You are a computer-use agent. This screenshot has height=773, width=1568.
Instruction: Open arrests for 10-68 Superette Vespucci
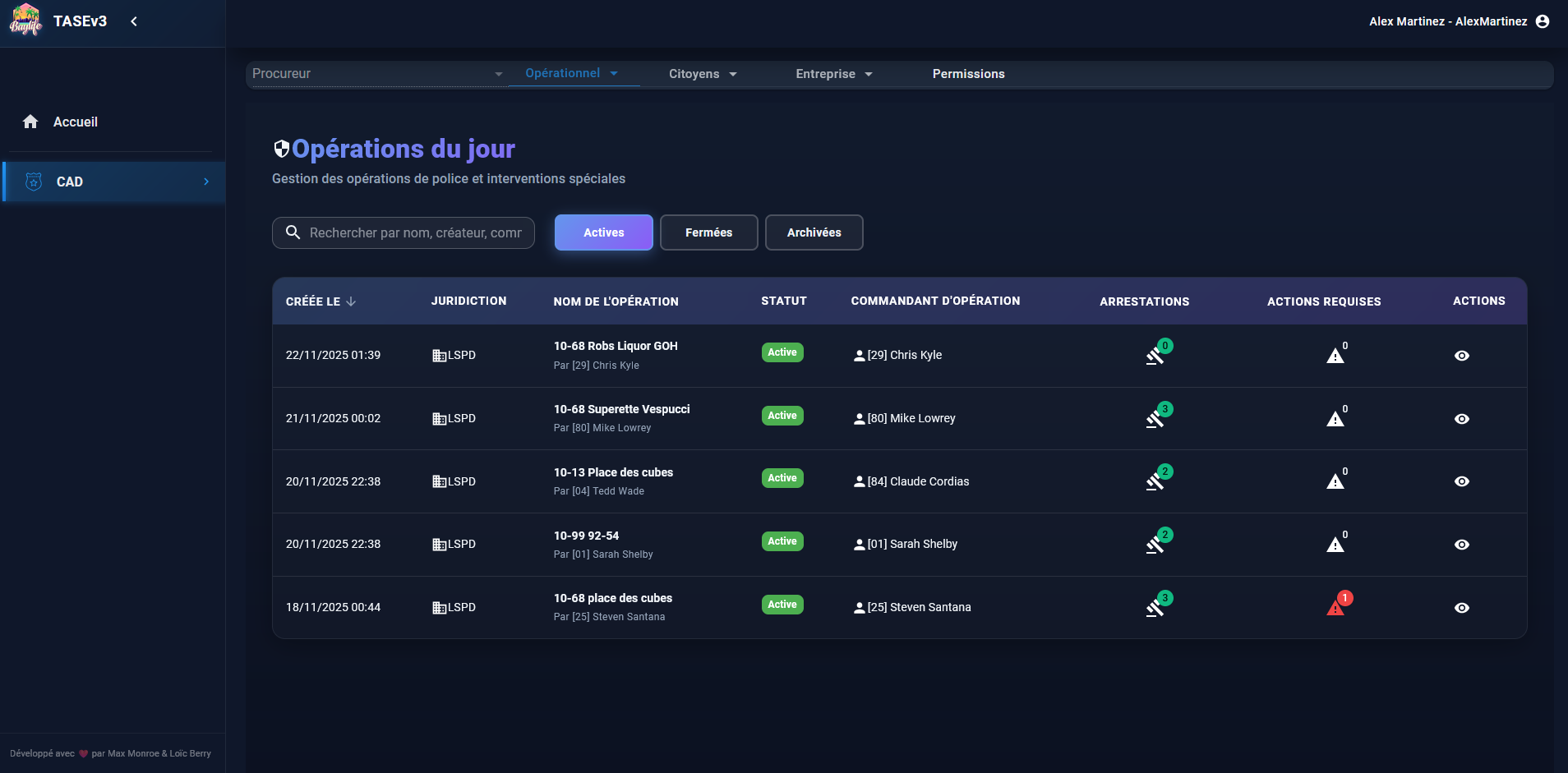[1155, 419]
